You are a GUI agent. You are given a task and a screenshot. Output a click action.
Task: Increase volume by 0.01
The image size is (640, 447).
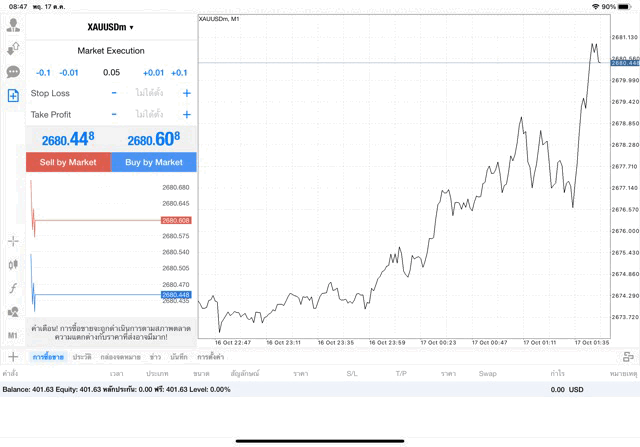(x=153, y=72)
